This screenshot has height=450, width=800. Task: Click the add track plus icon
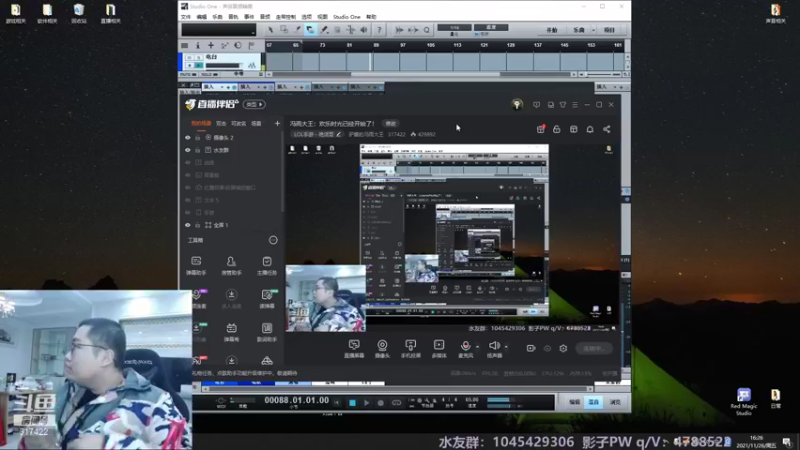pos(211,45)
